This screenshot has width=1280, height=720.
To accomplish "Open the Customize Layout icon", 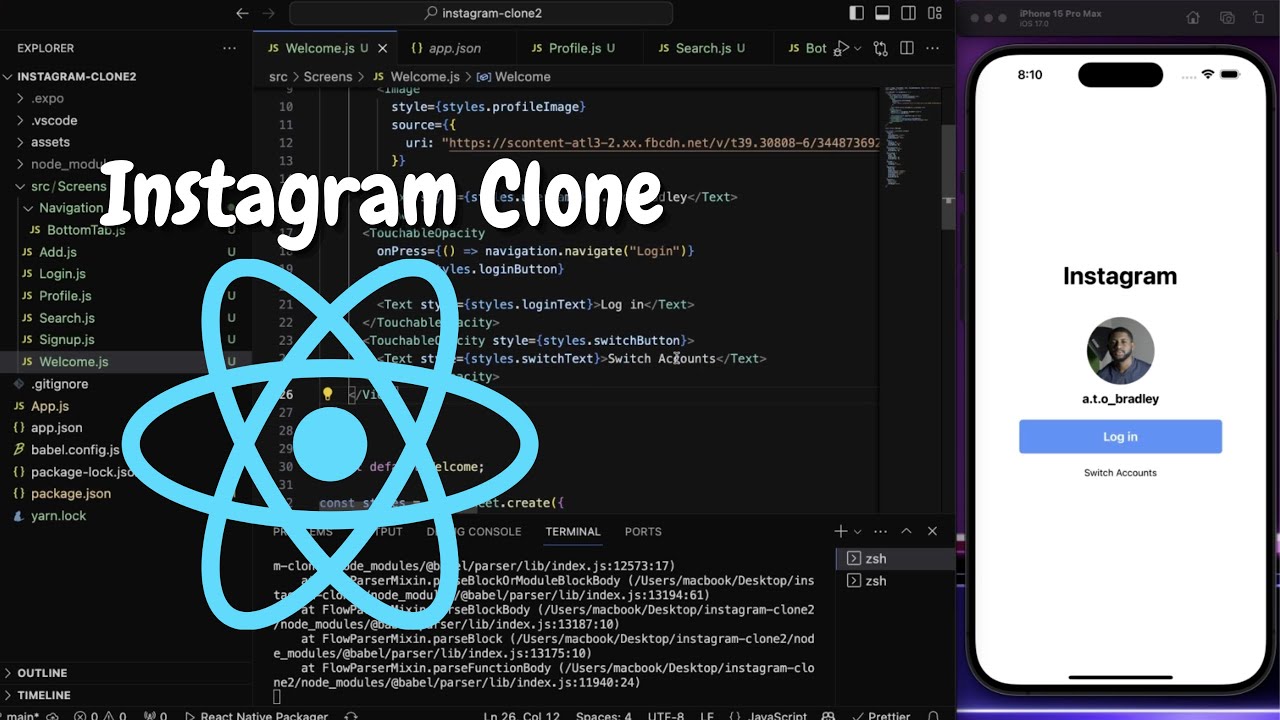I will point(935,14).
